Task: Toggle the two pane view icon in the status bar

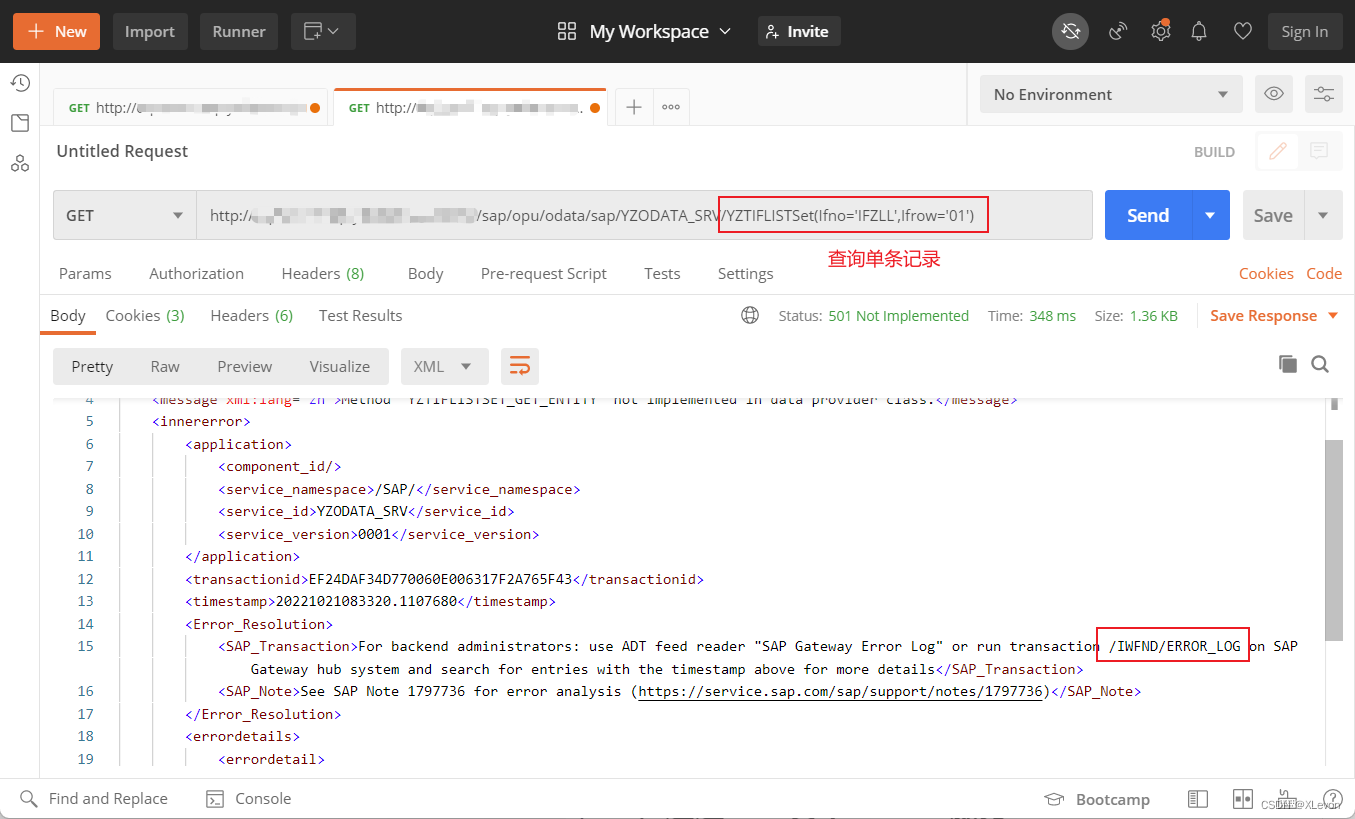Action: 1243,799
